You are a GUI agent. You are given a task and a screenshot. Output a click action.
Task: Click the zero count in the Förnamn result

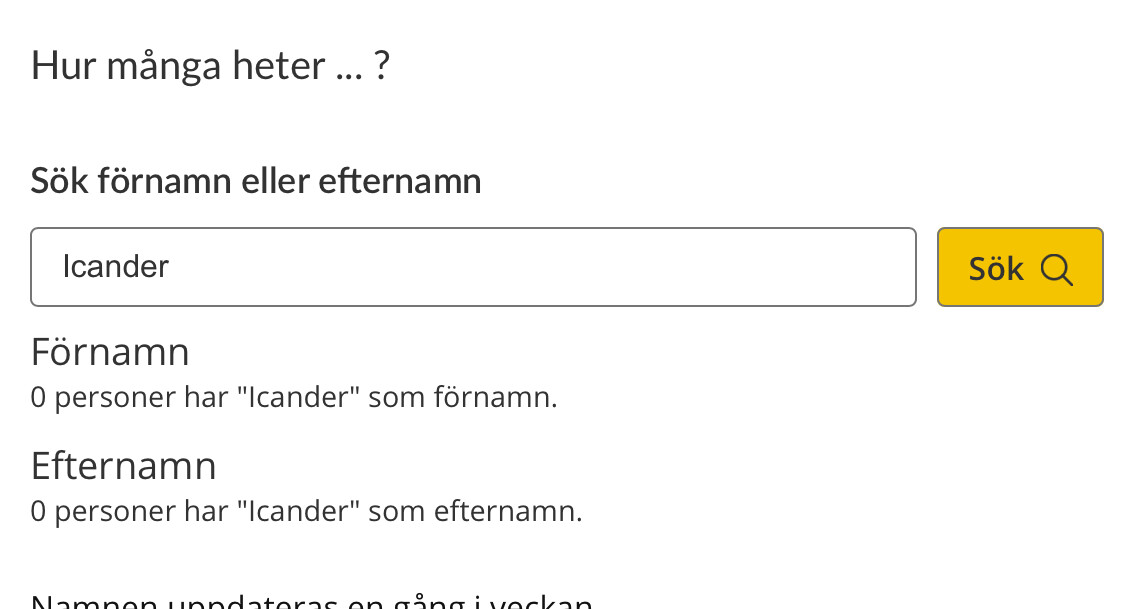(38, 398)
